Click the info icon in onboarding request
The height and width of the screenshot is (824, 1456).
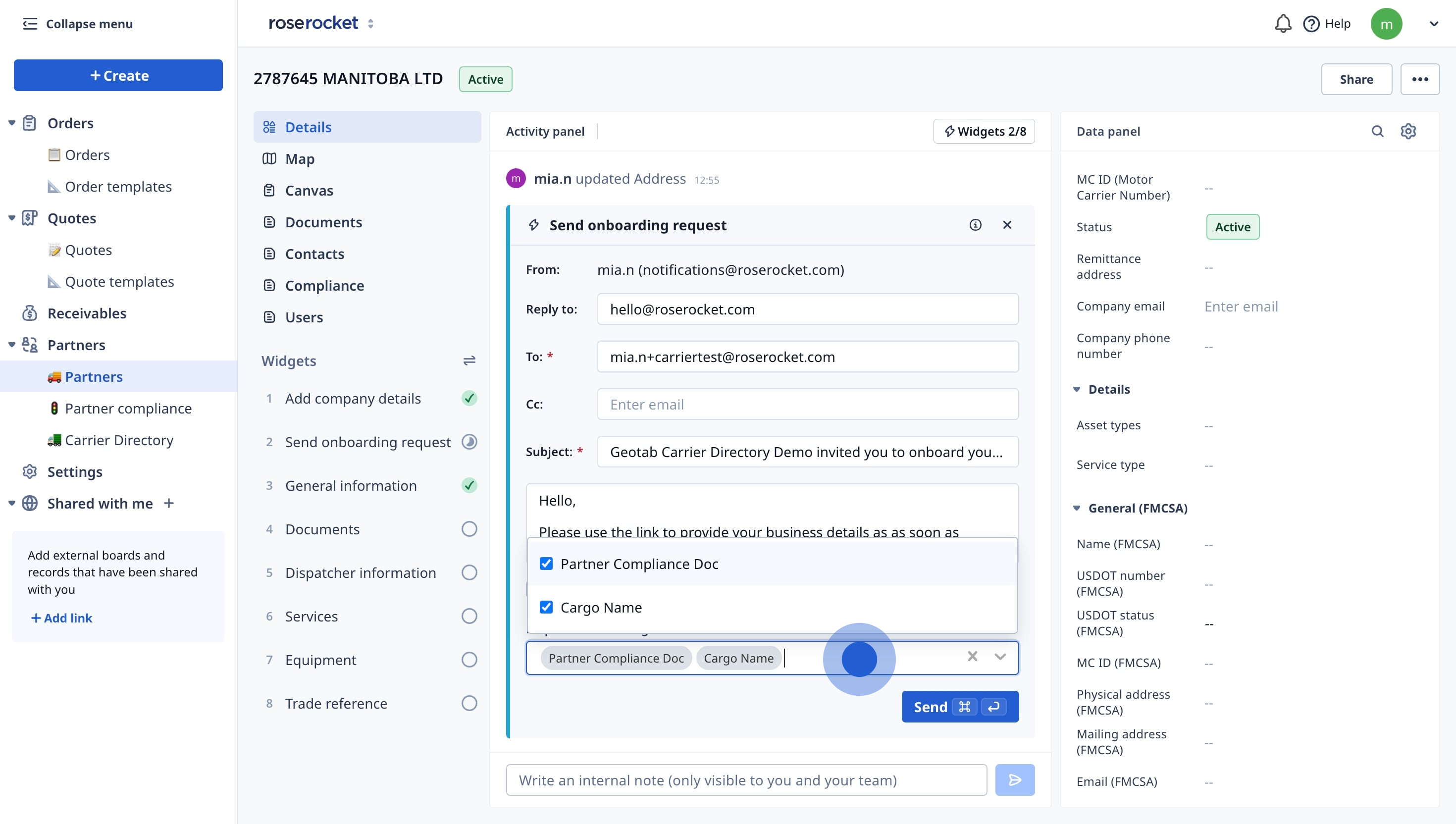pos(975,225)
